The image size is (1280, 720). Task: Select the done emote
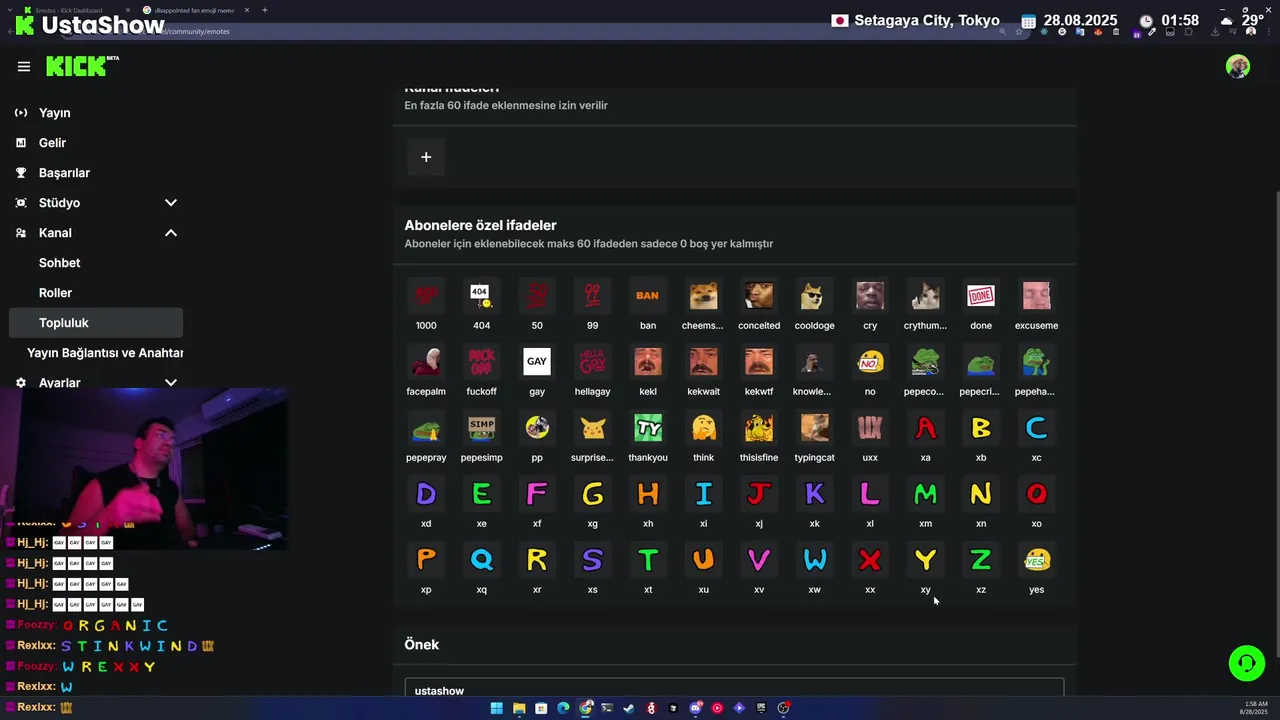(981, 296)
